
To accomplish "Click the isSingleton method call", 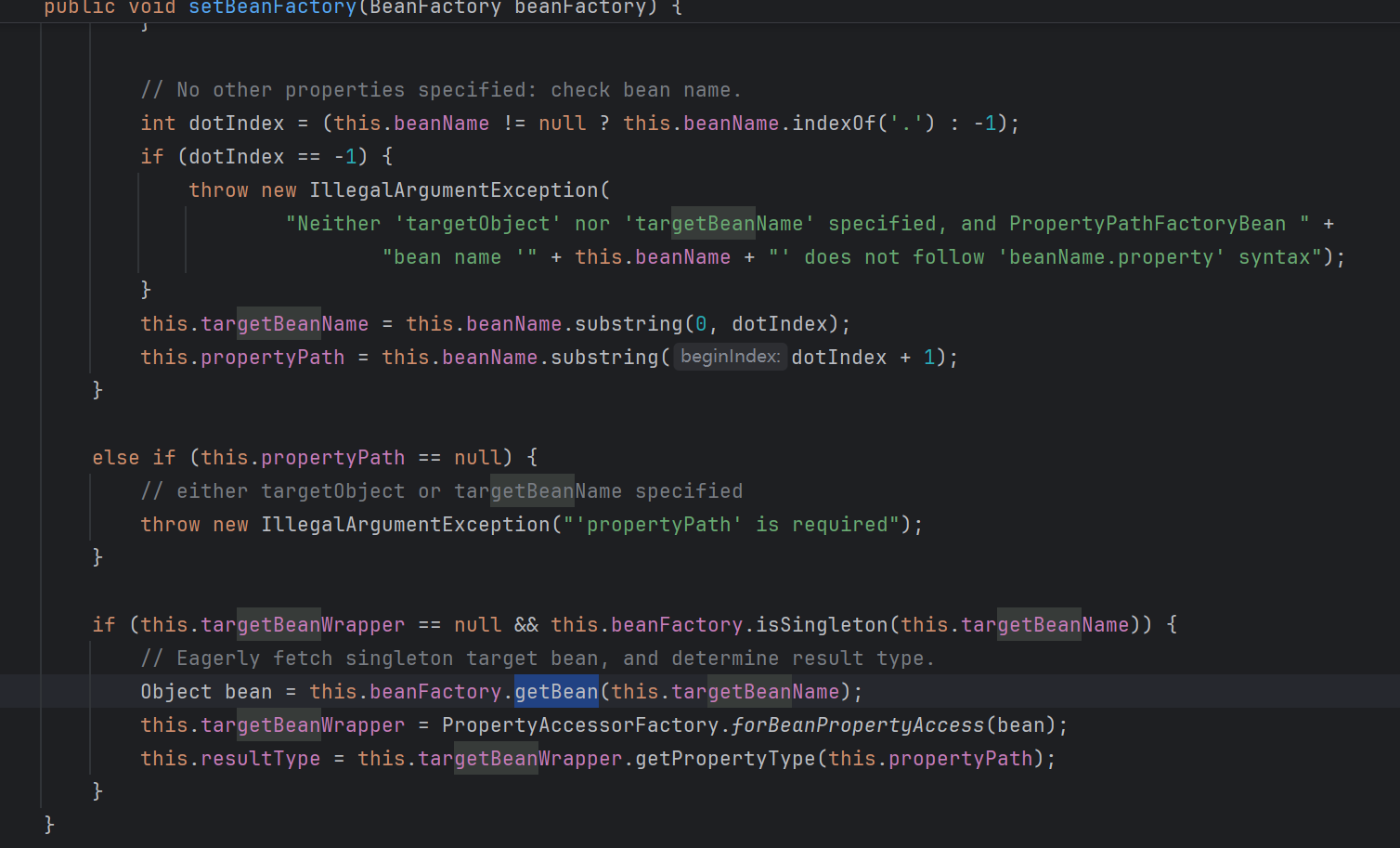I will (x=822, y=625).
